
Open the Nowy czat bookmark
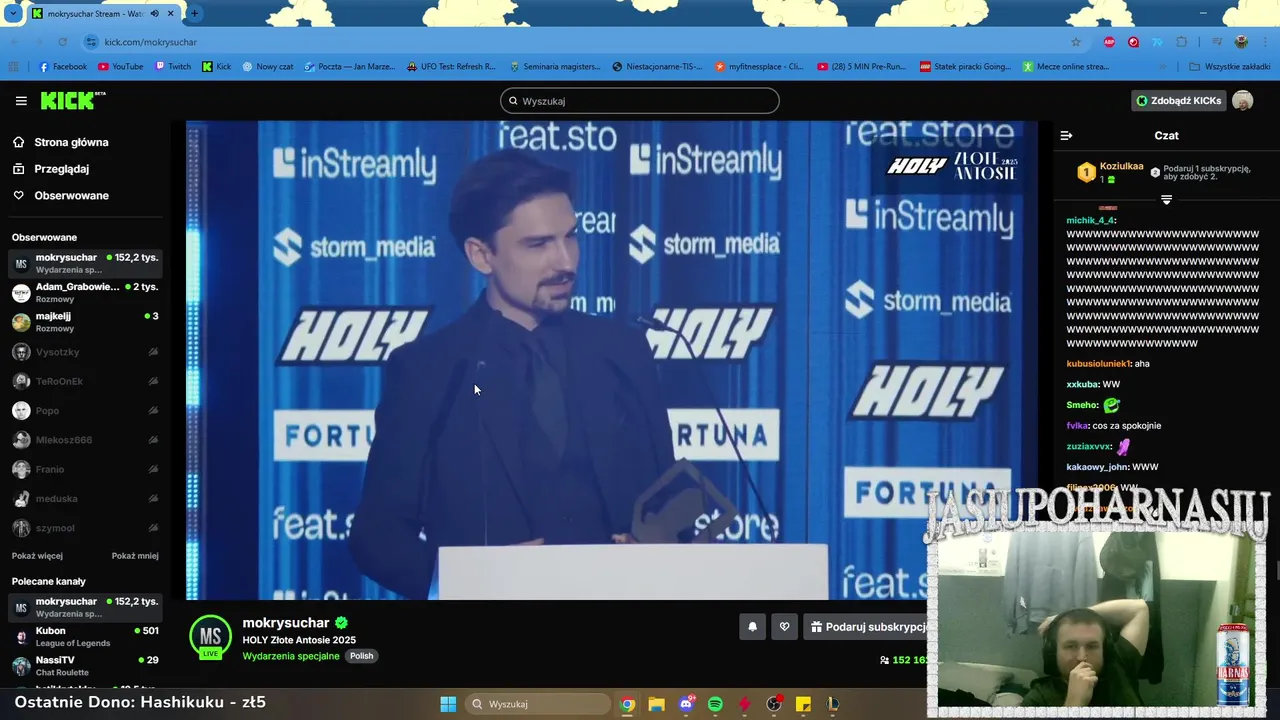[x=267, y=67]
